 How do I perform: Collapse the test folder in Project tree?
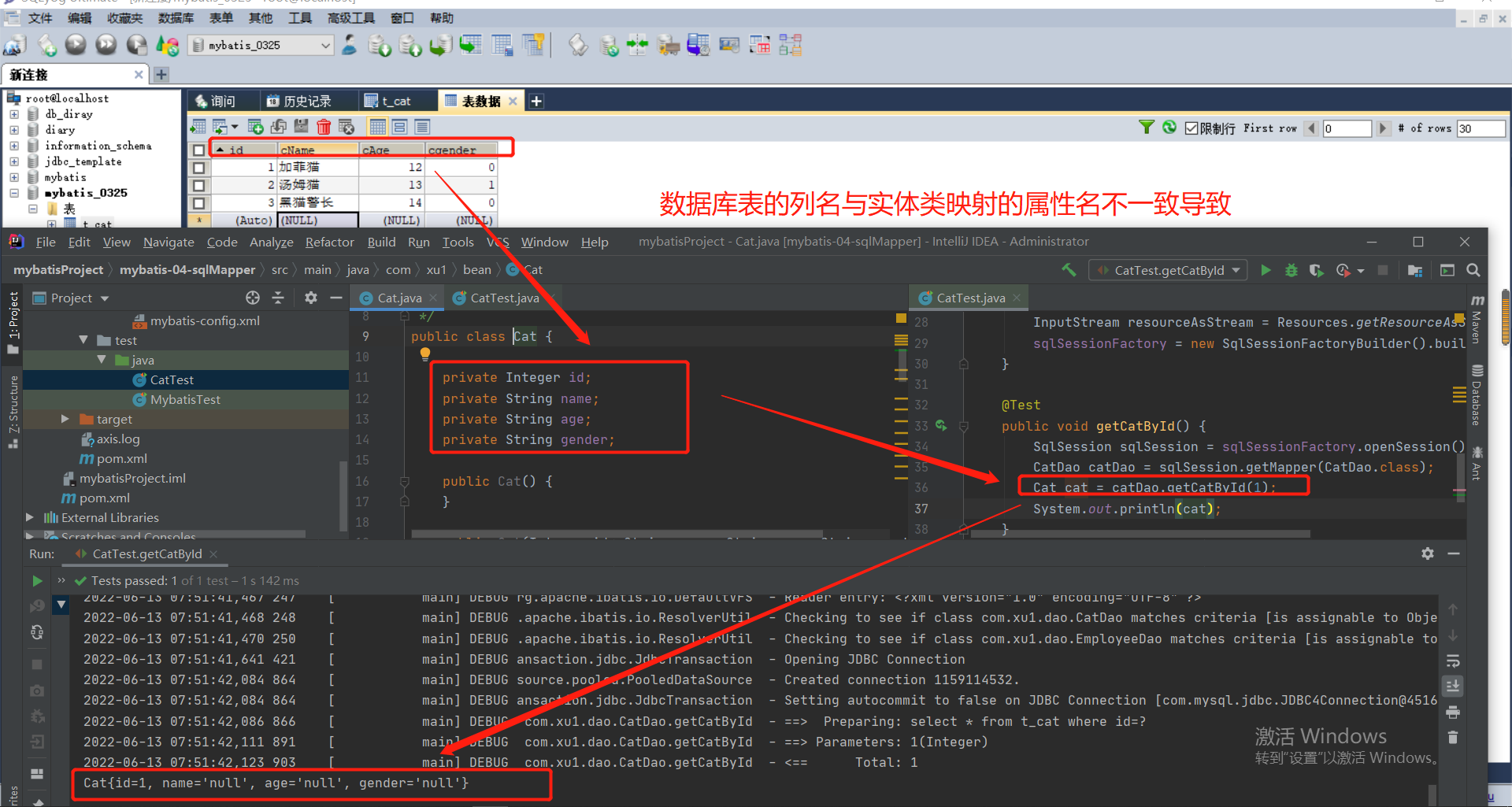pyautogui.click(x=83, y=340)
